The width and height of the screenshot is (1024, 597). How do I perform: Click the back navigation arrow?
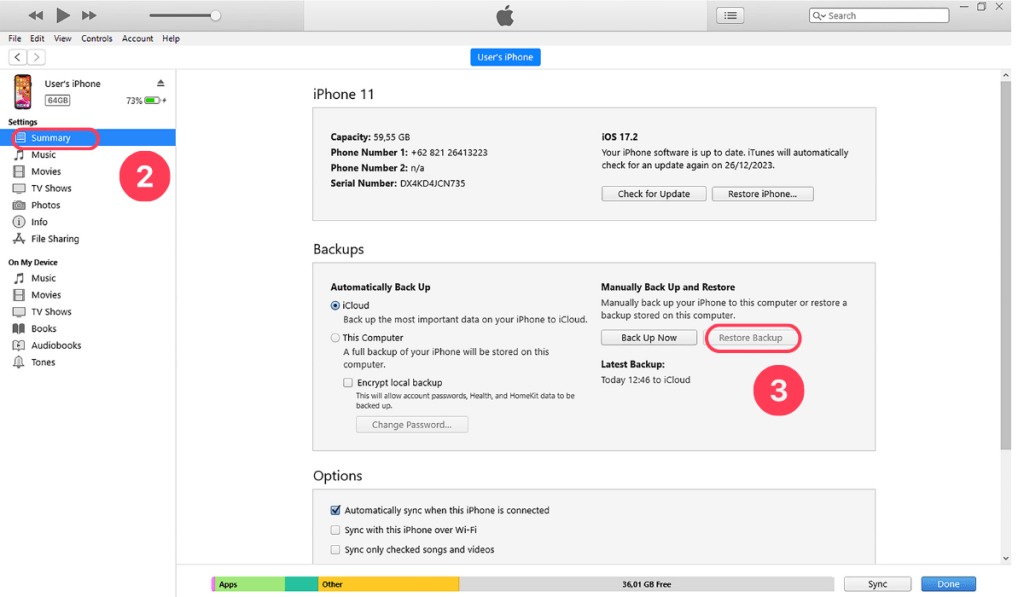click(x=16, y=57)
